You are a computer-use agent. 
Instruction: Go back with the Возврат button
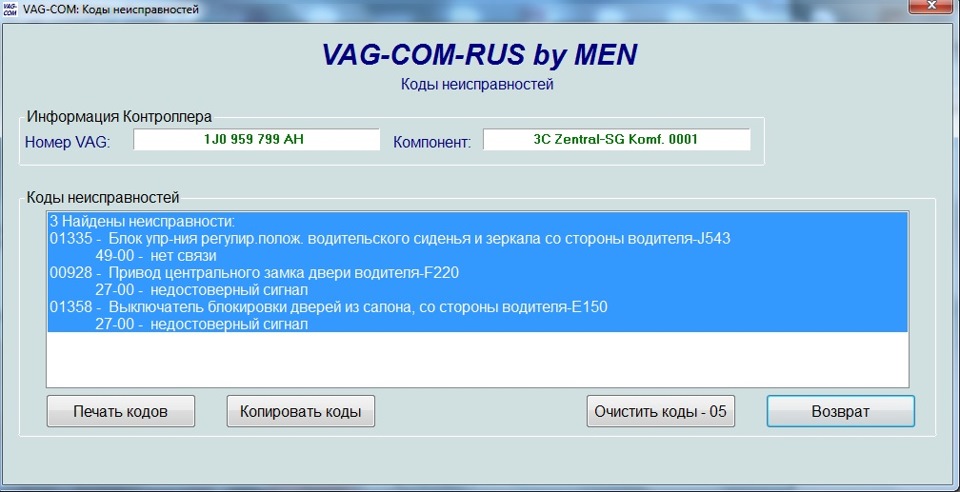[x=841, y=411]
